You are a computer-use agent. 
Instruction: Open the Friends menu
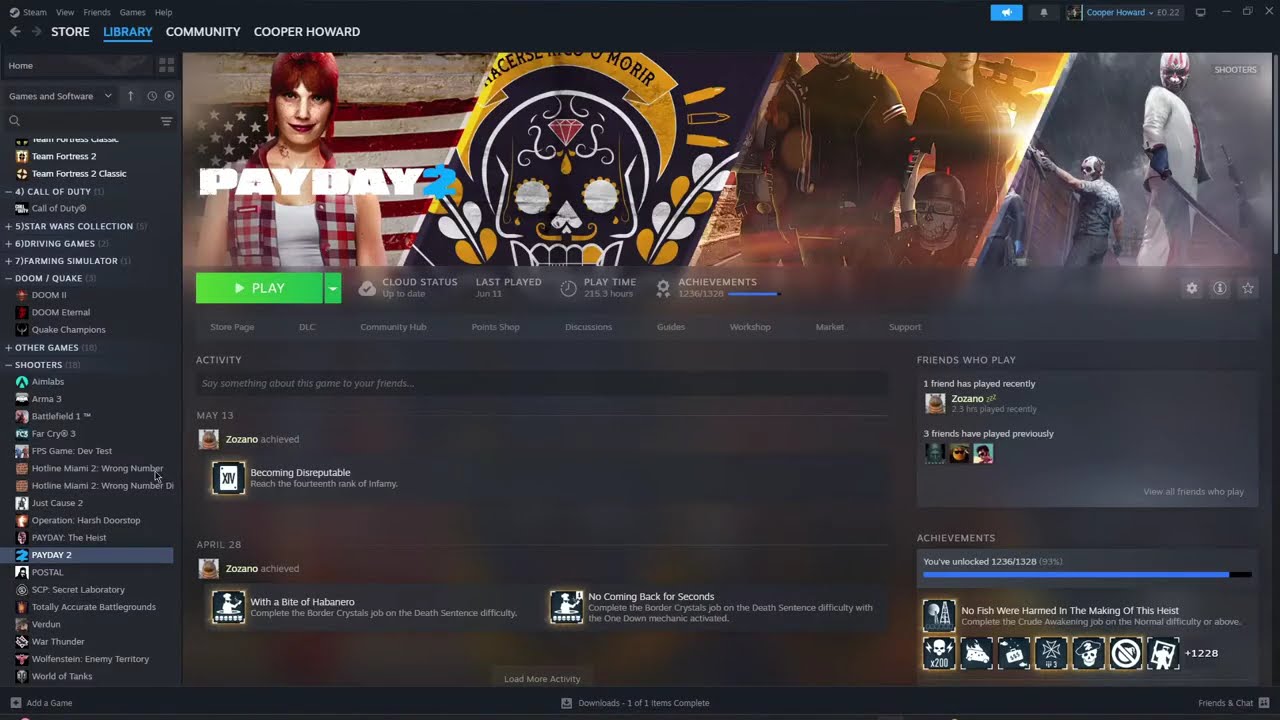(x=97, y=12)
